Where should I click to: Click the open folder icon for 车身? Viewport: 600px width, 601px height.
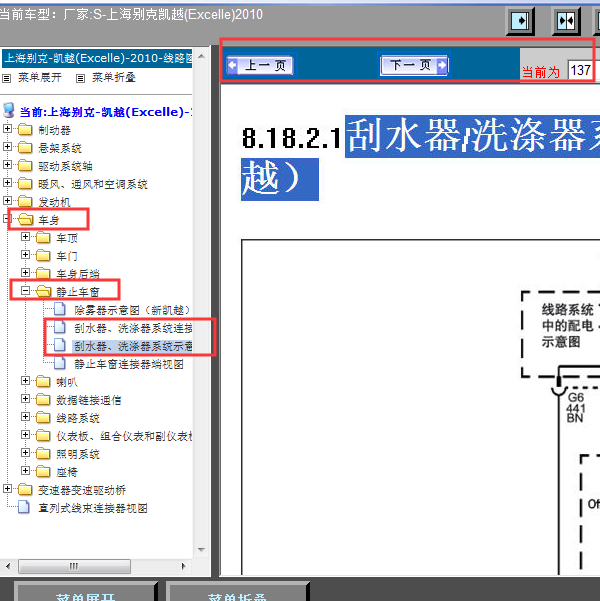[x=26, y=220]
